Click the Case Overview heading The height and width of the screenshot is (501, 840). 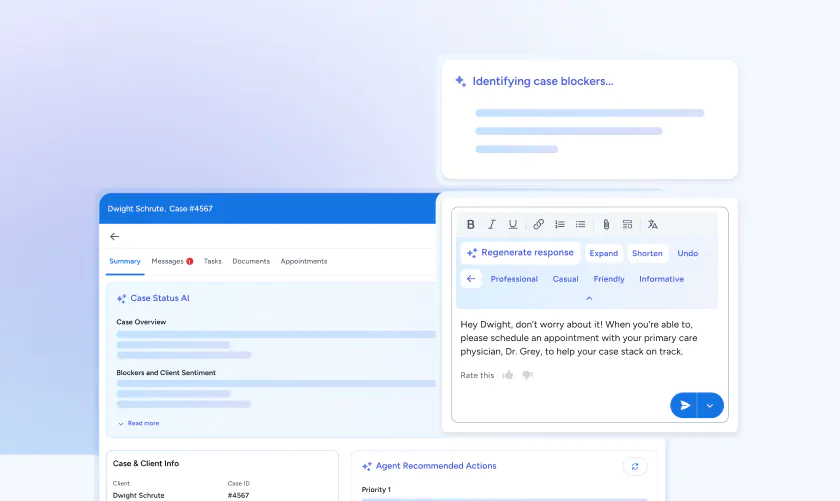[141, 322]
